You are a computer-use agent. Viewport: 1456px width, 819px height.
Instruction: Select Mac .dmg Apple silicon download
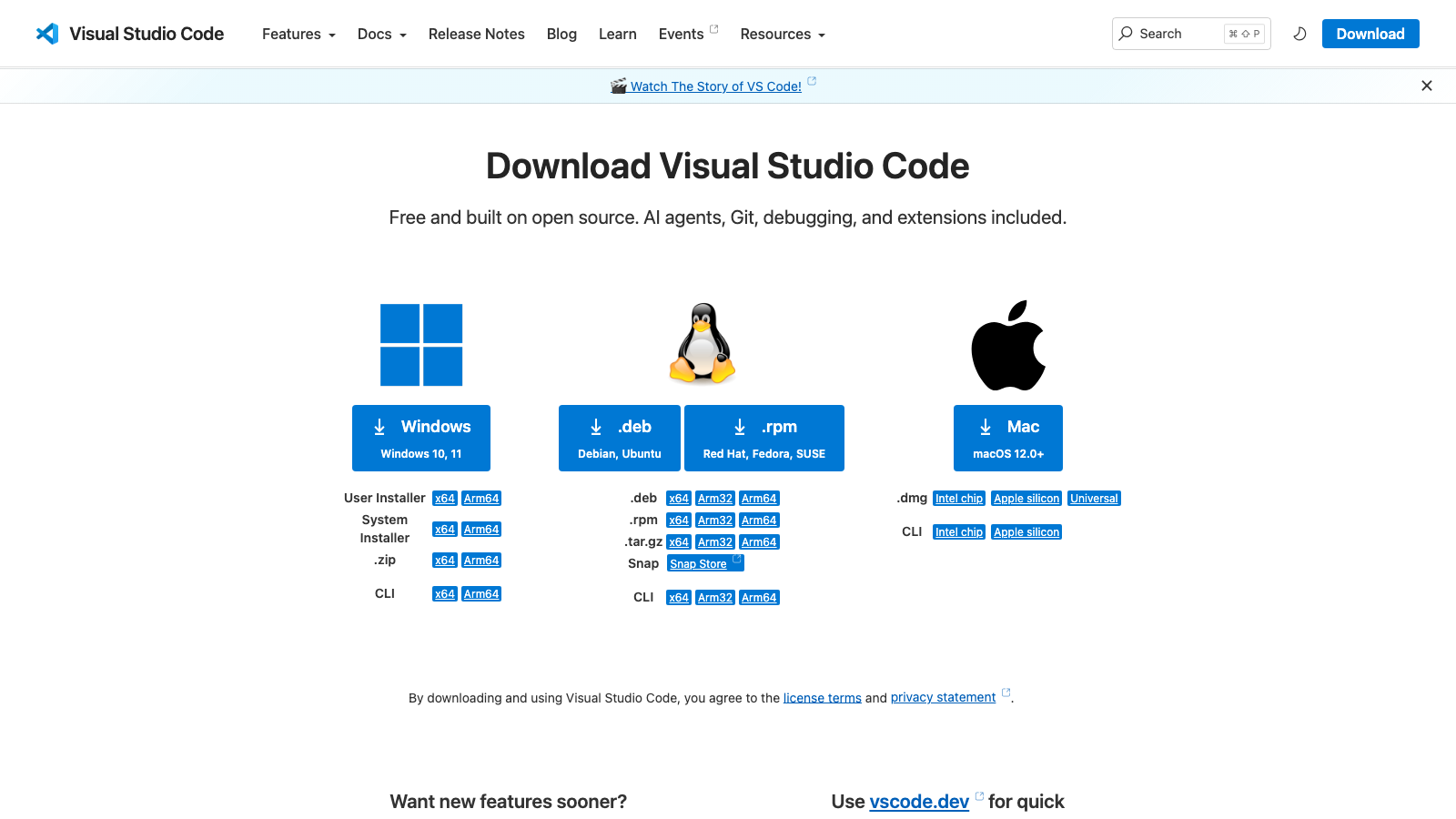coord(1026,499)
